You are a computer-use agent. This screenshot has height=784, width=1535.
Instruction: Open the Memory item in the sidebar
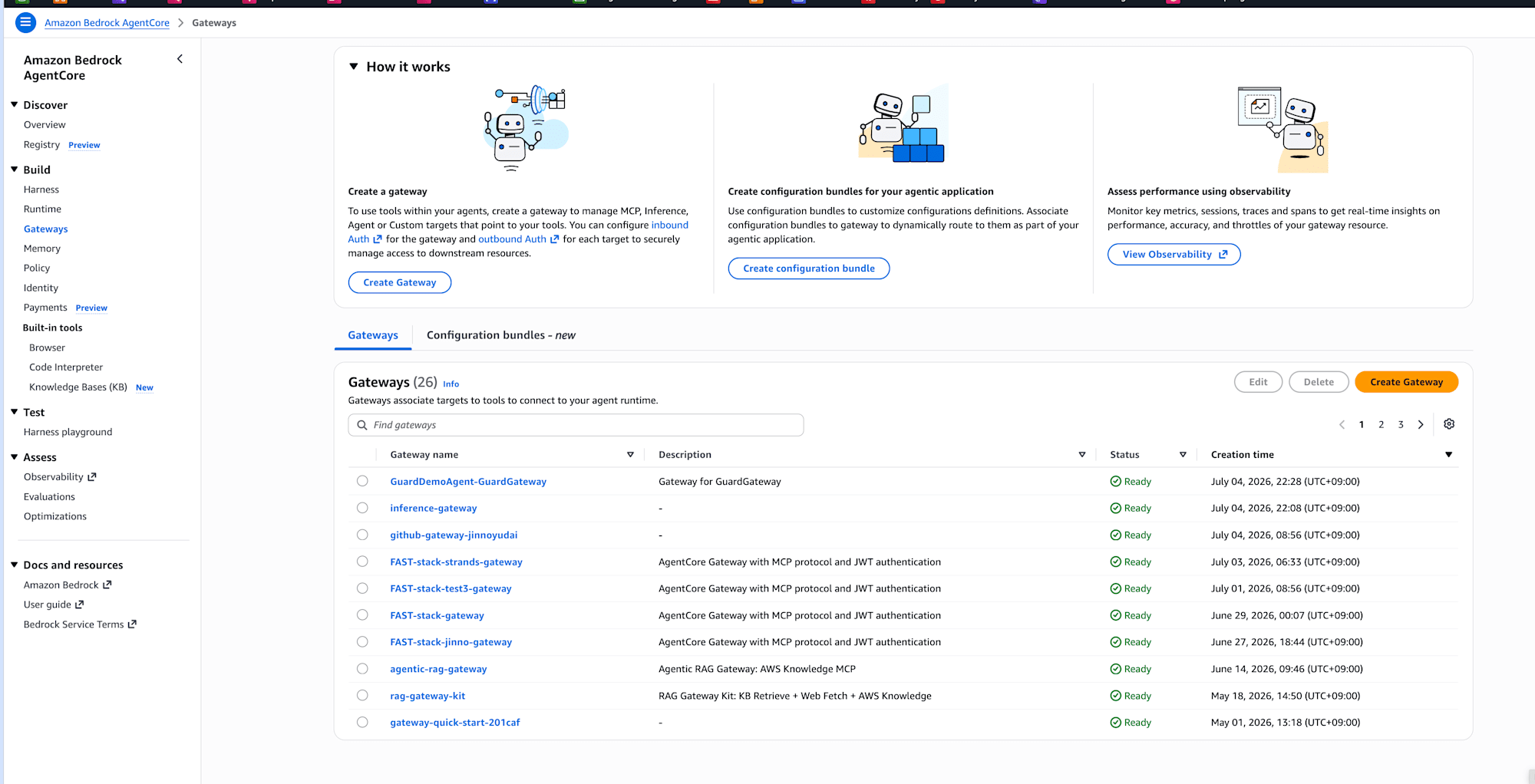coord(42,249)
